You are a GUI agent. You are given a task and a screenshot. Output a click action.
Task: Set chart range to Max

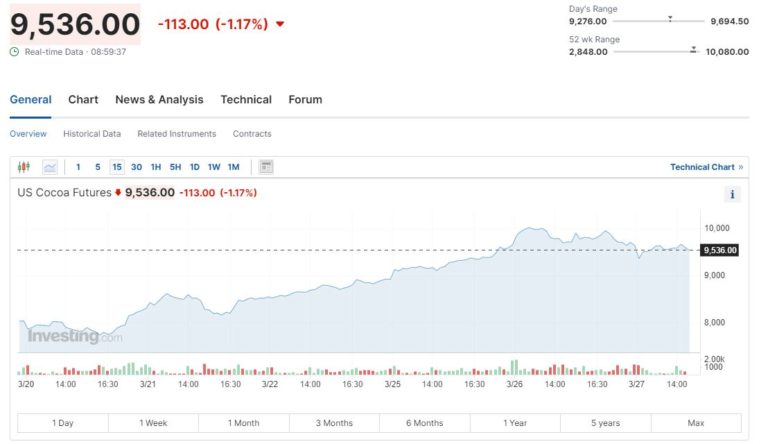pos(696,423)
